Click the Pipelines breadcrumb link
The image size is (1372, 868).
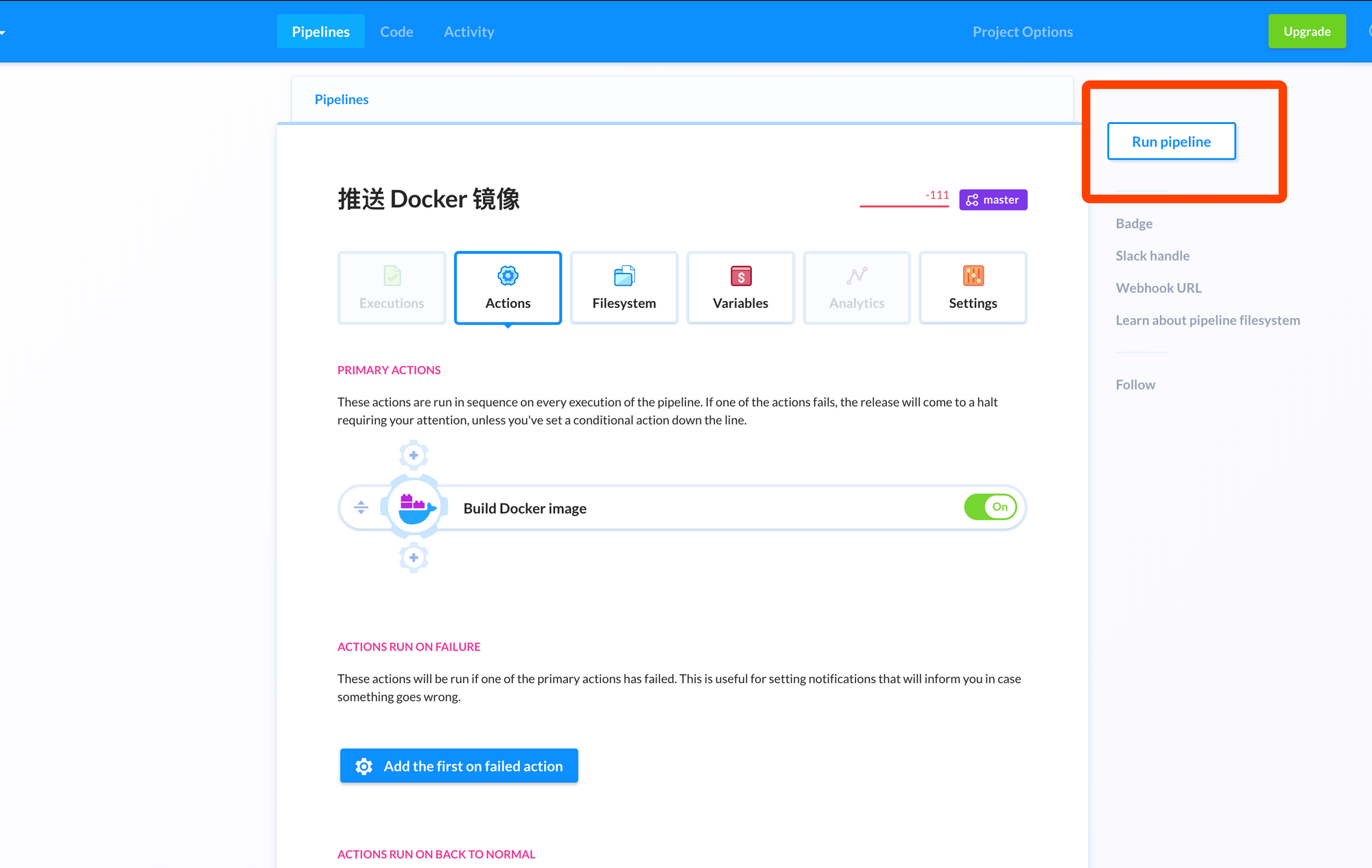pyautogui.click(x=342, y=99)
